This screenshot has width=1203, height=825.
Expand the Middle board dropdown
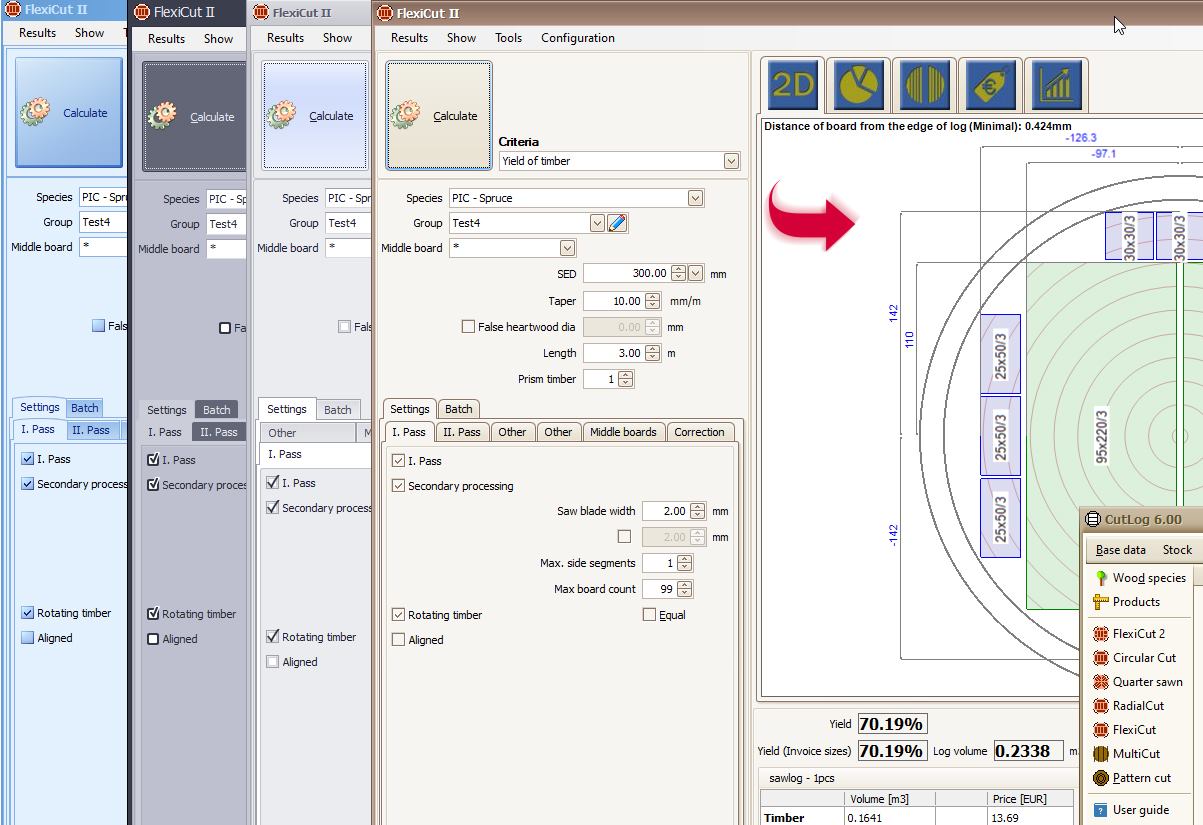pos(567,248)
